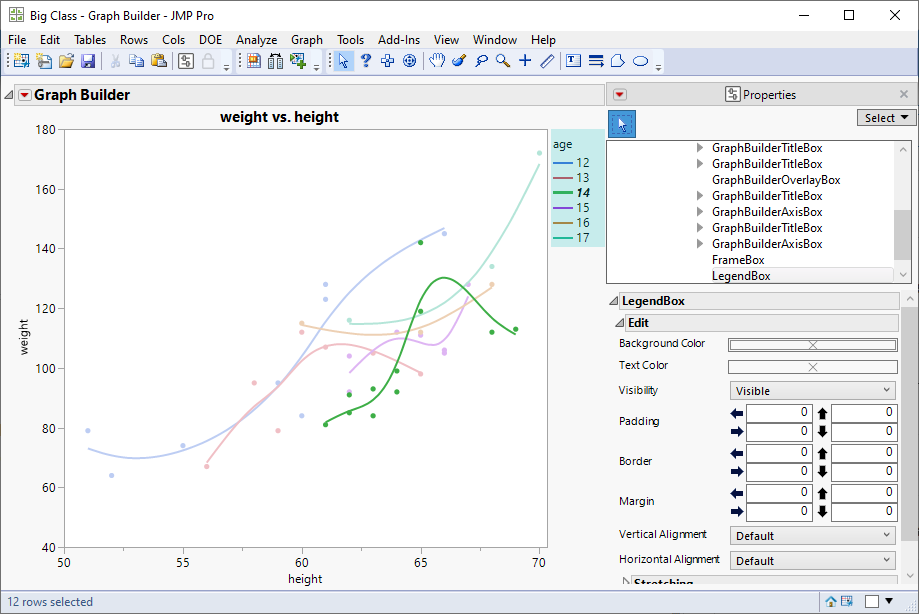
Task: Expand the Vertical Alignment combo box
Action: (812, 536)
